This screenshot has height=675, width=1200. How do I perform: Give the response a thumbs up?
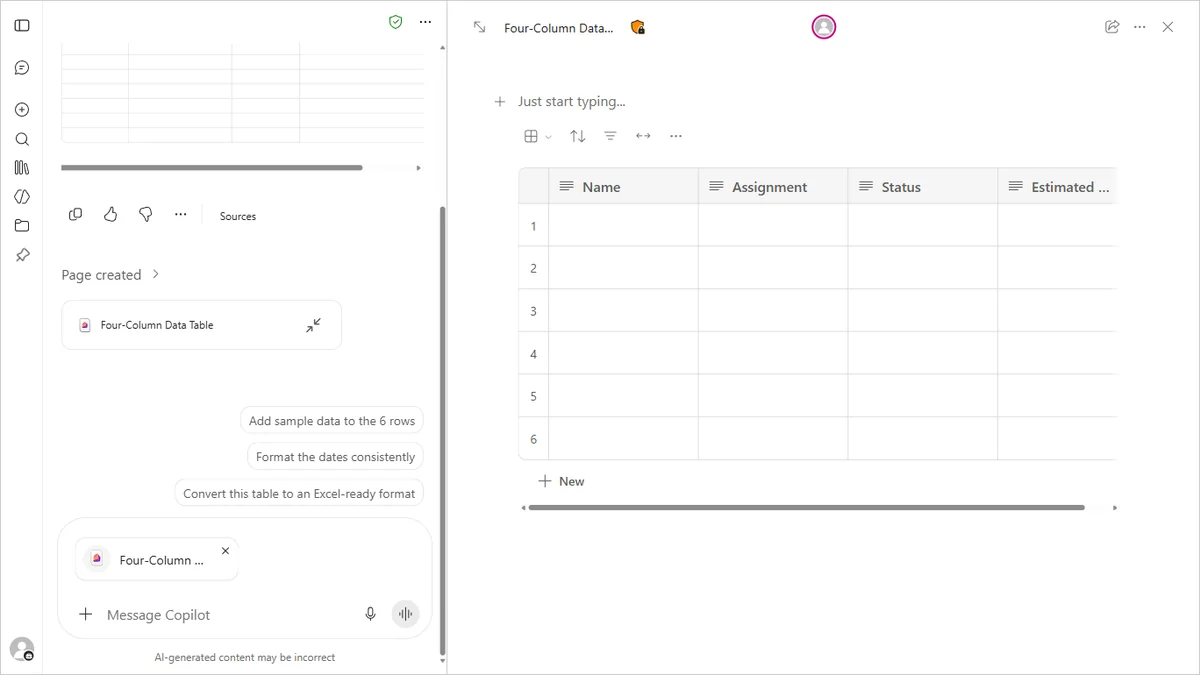pyautogui.click(x=110, y=214)
